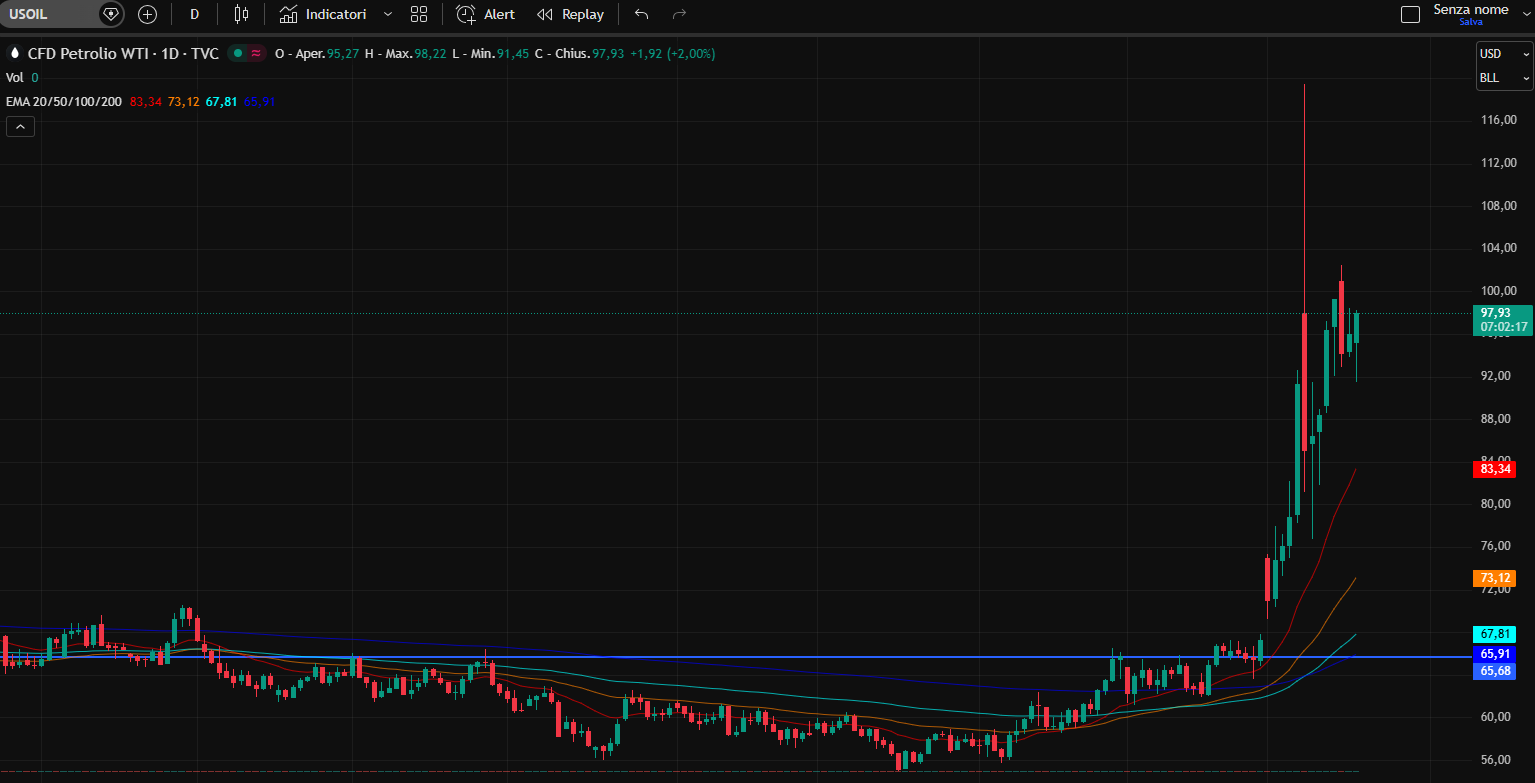Open the Indicatori panel
The height and width of the screenshot is (783, 1535).
coord(323,14)
